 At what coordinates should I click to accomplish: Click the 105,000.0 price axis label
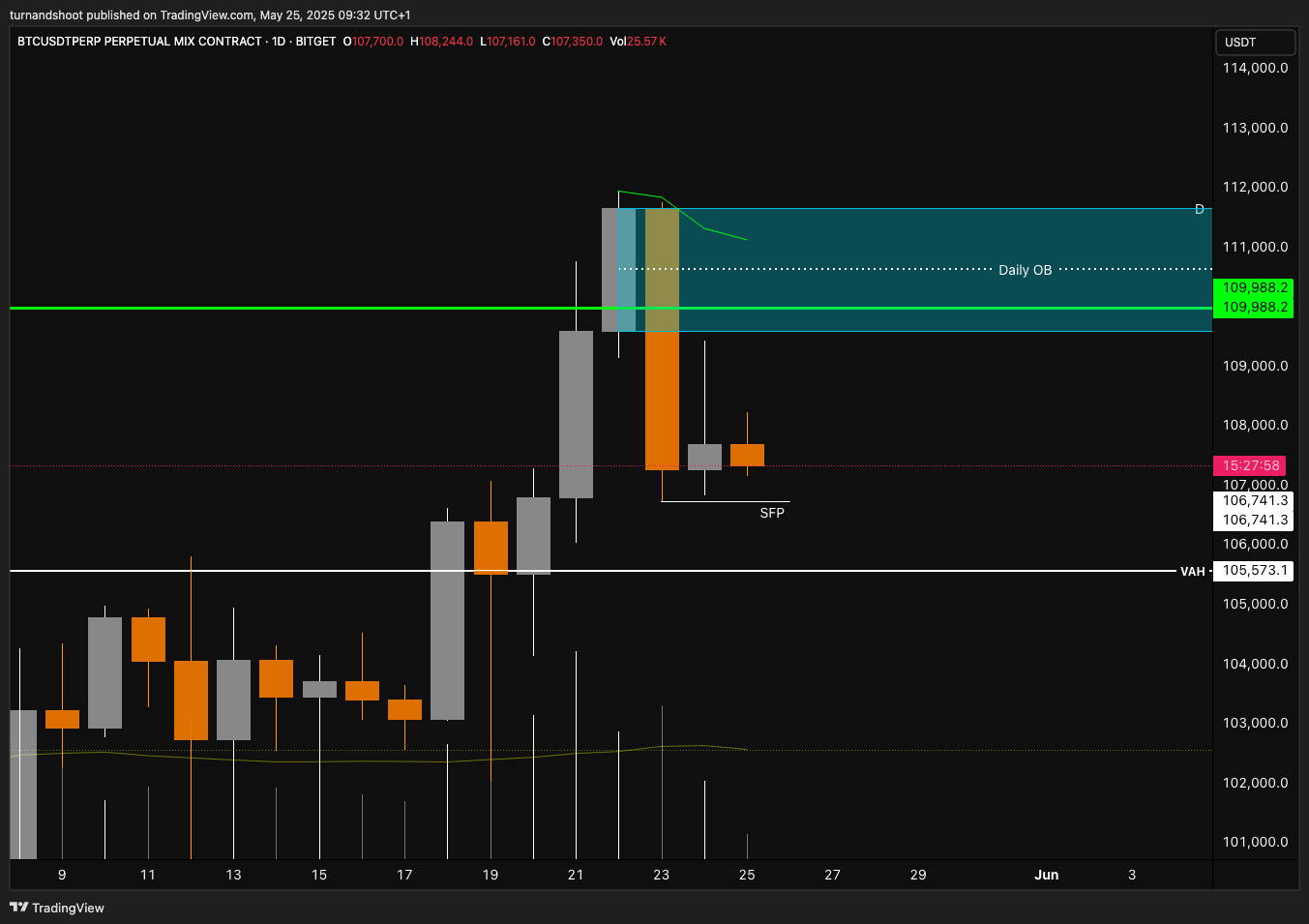click(x=1255, y=604)
